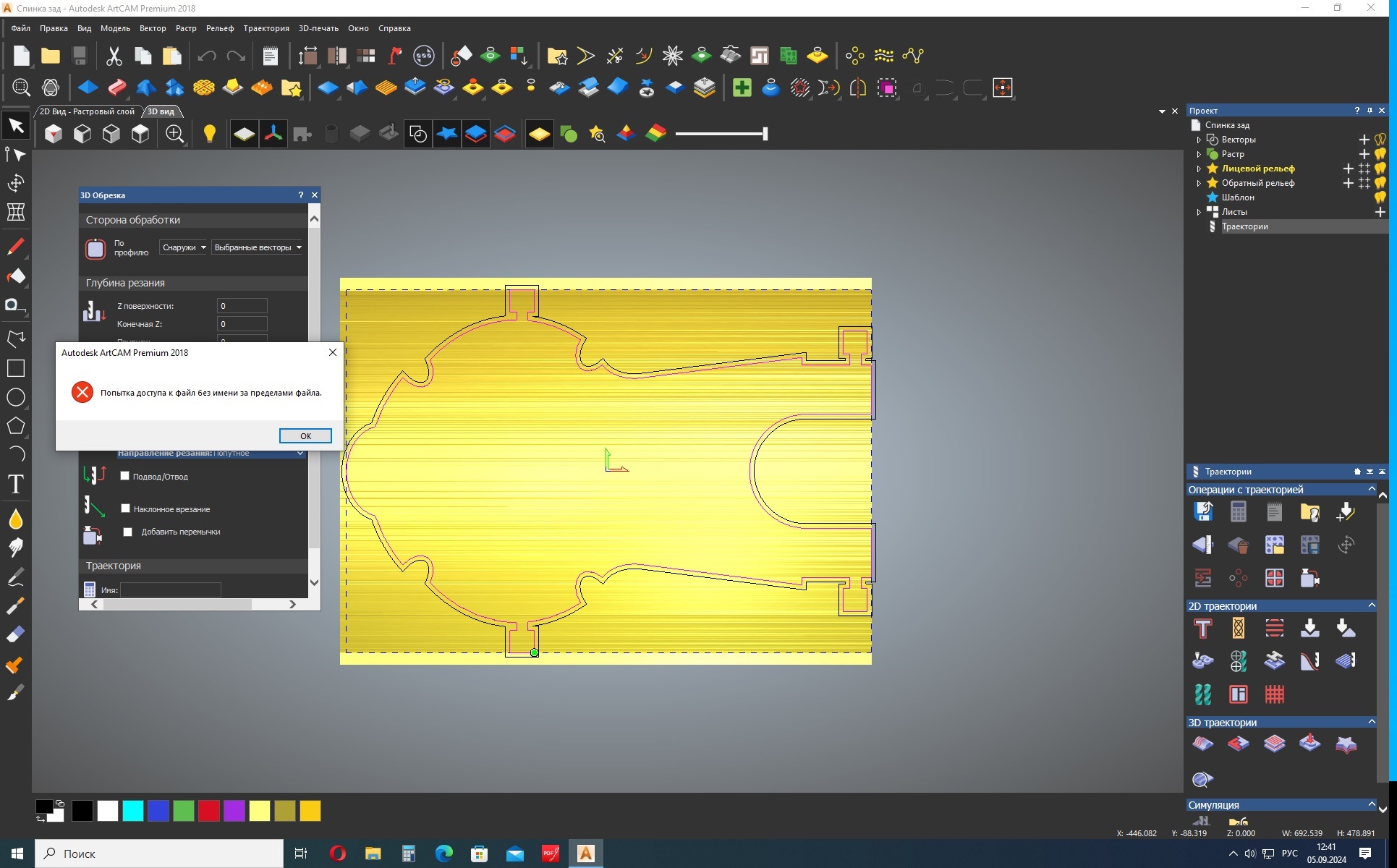Viewport: 1397px width, 868px height.
Task: Open the 3D-печать menu
Action: tap(318, 28)
